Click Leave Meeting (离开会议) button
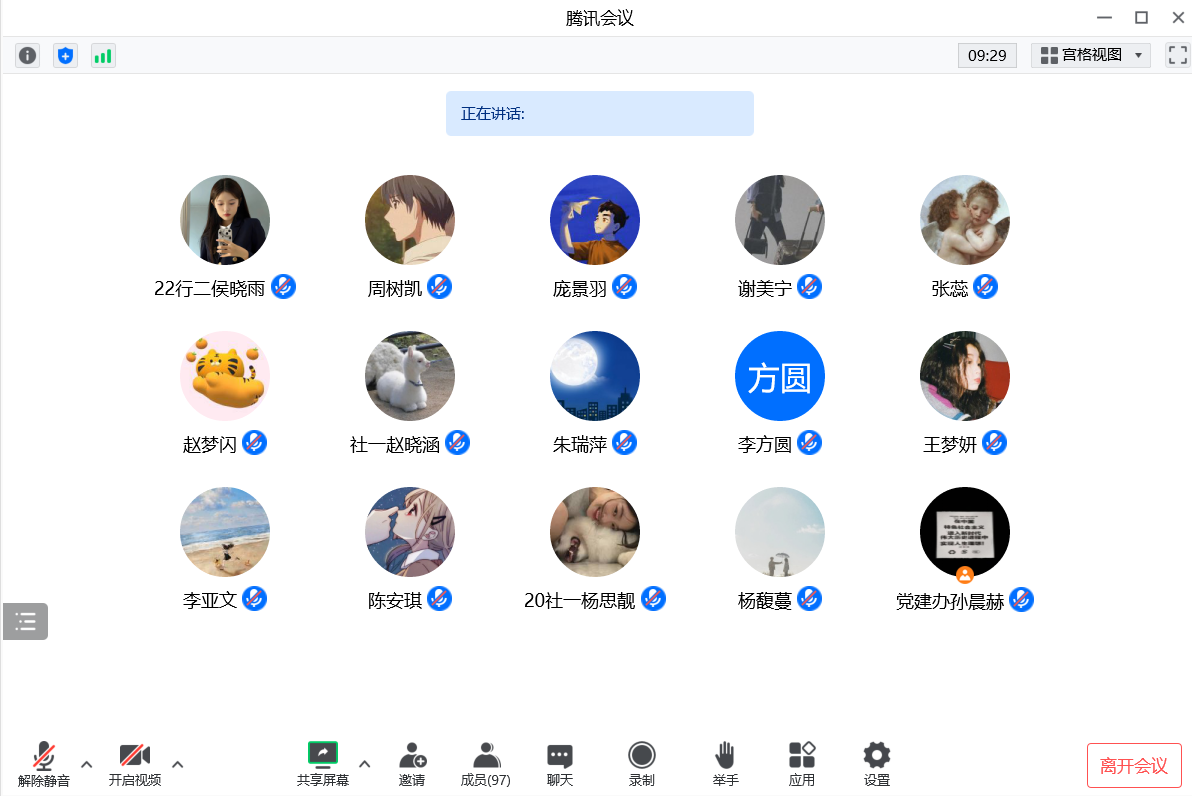The image size is (1192, 796). [x=1134, y=766]
